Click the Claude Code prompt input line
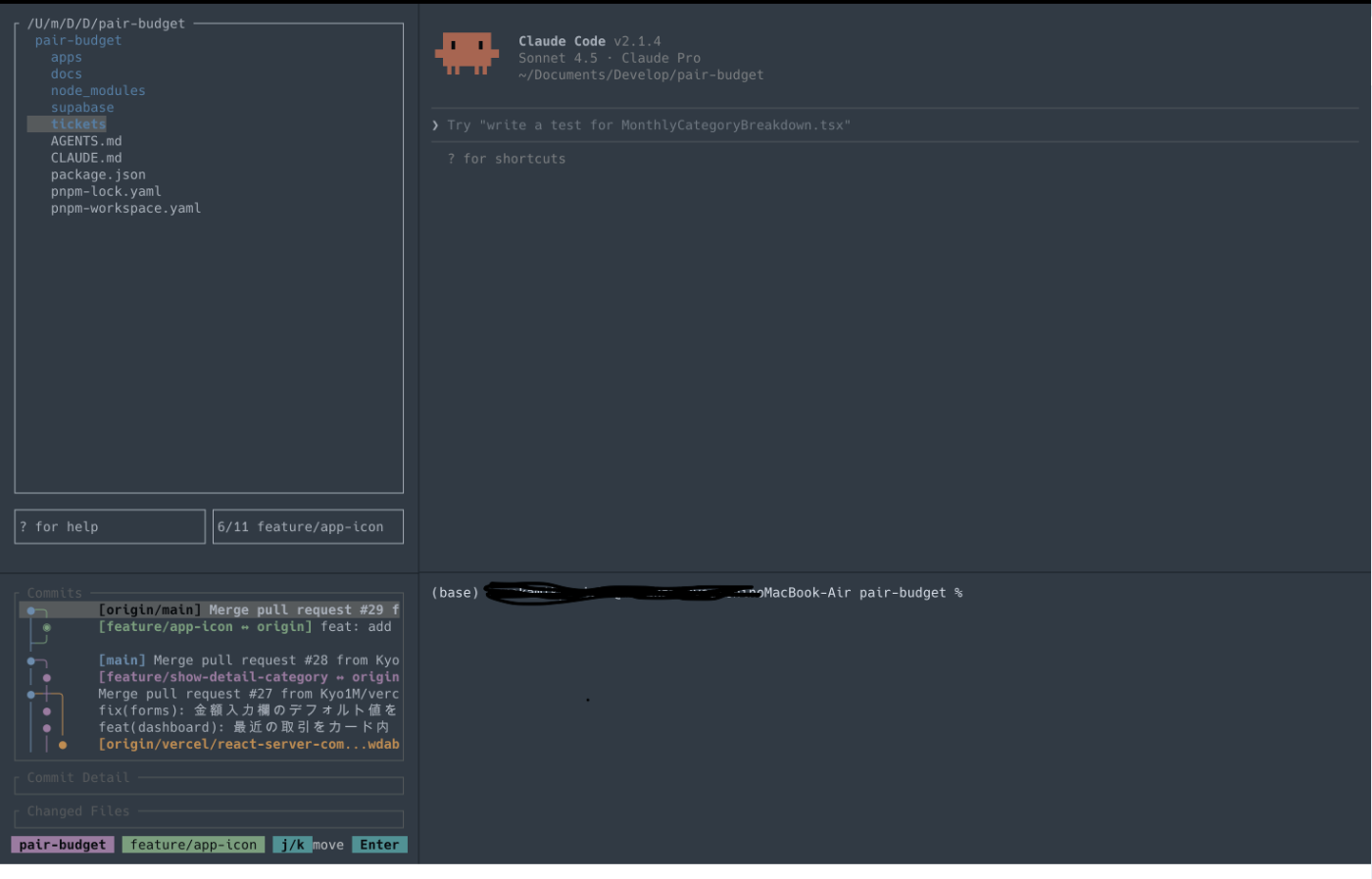This screenshot has width=1372, height=879. pyautogui.click(x=895, y=125)
